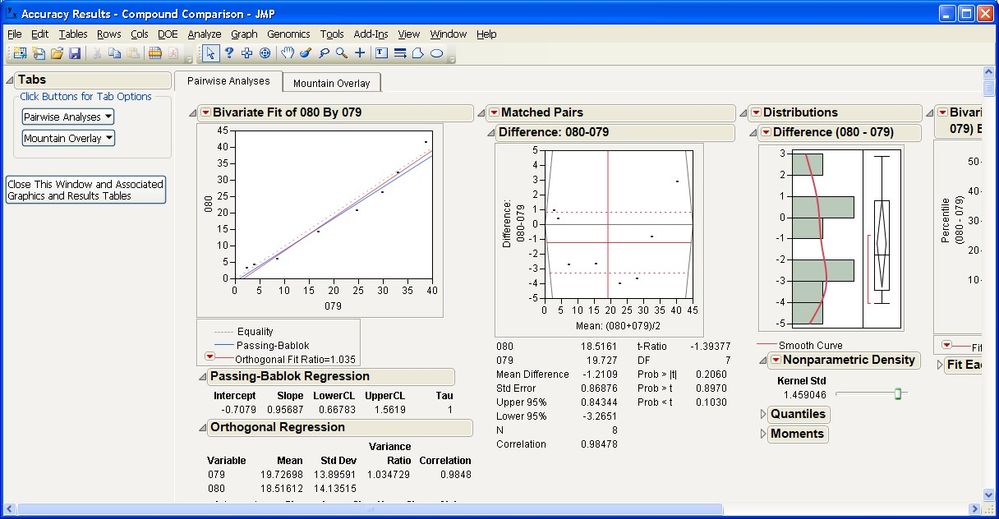Image resolution: width=999 pixels, height=519 pixels.
Task: Click the Open file folder icon
Action: coord(57,53)
